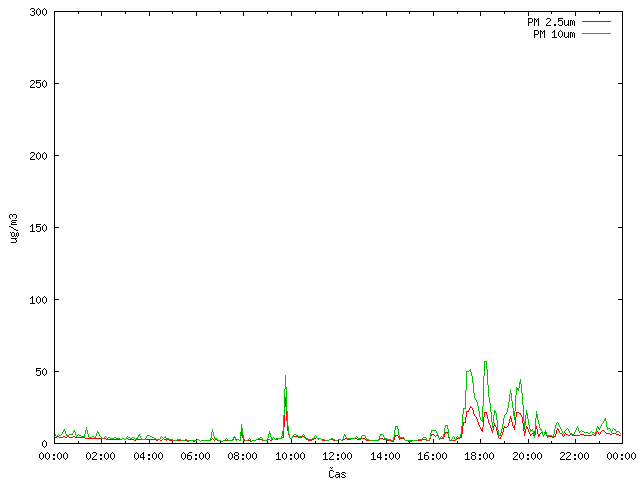The image size is (640, 480).
Task: Click x-axis time label 08:00
Action: [242, 456]
